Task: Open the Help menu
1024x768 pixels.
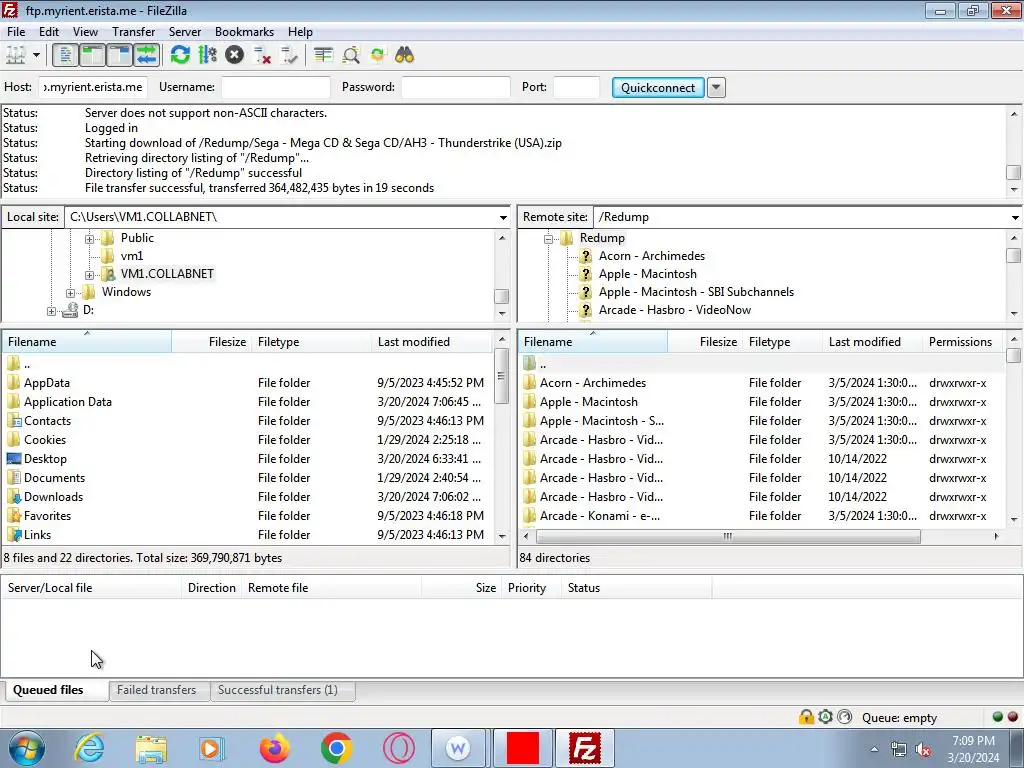Action: tap(300, 31)
